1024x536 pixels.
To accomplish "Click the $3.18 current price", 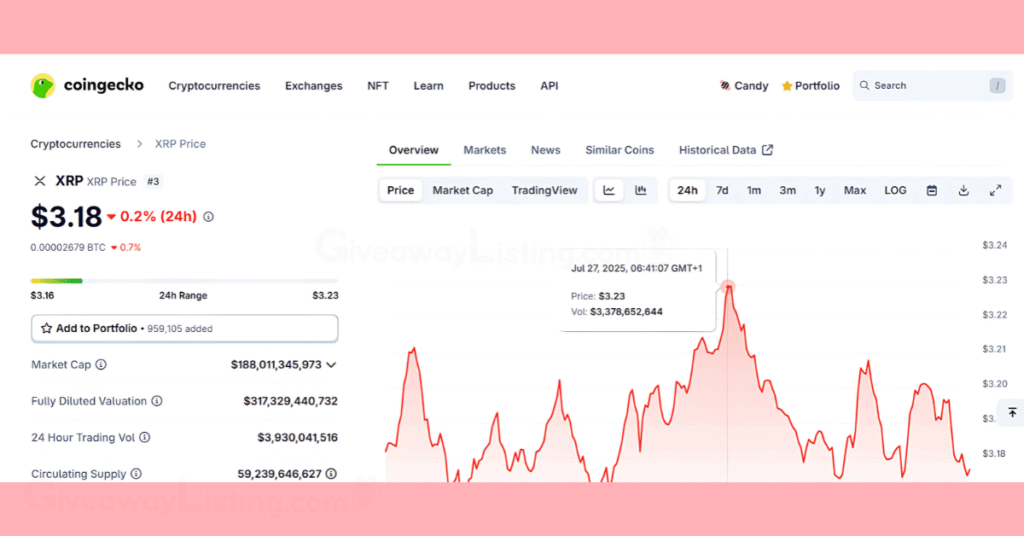I will tap(66, 217).
